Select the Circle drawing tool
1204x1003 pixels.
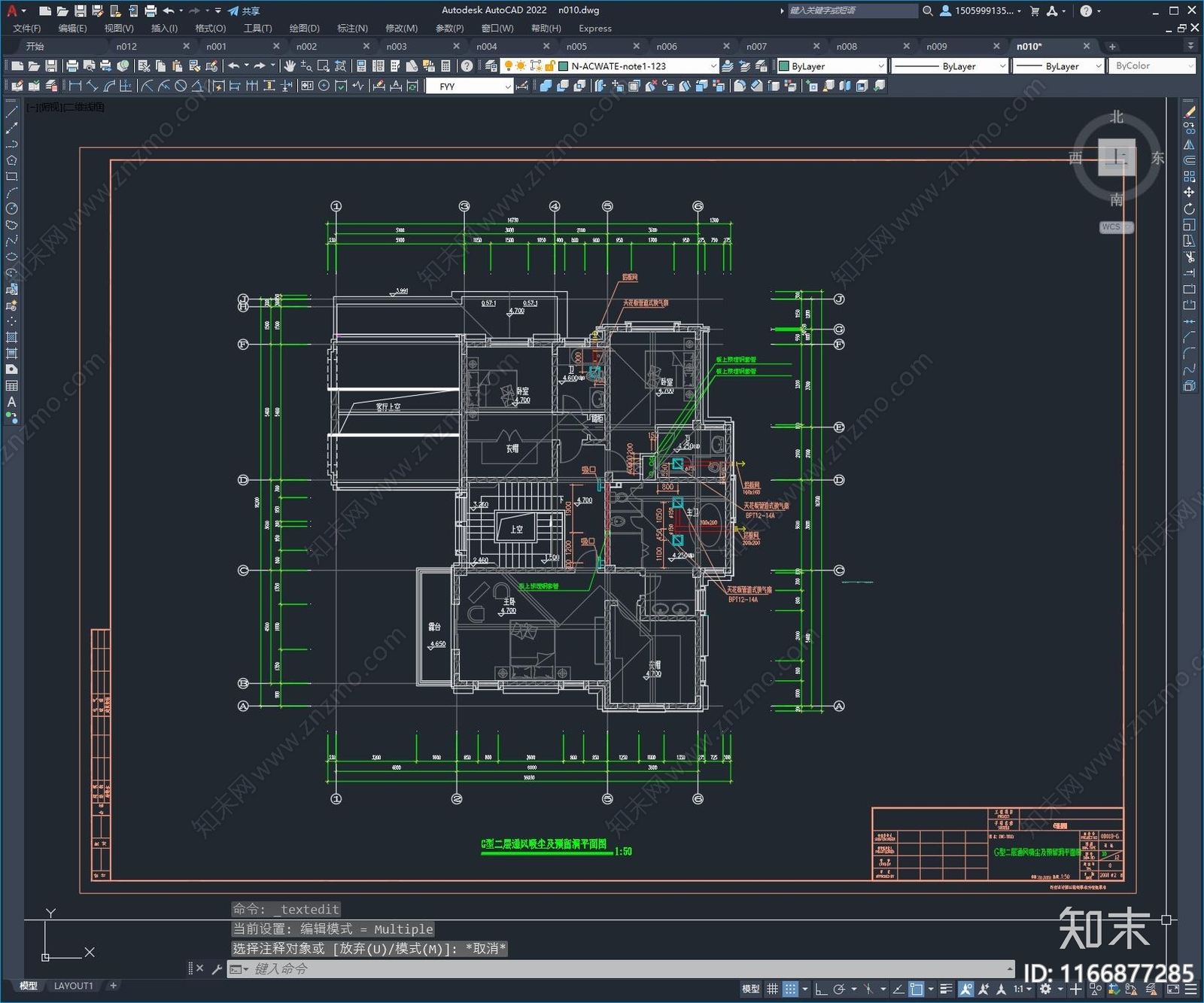(11, 208)
